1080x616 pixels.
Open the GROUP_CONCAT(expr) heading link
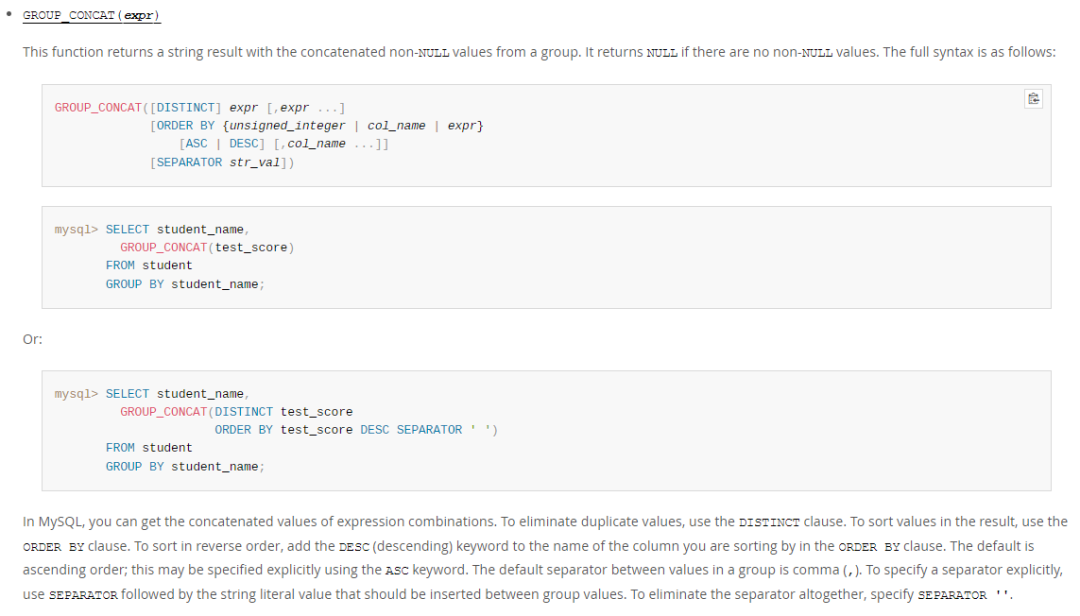click(x=91, y=16)
